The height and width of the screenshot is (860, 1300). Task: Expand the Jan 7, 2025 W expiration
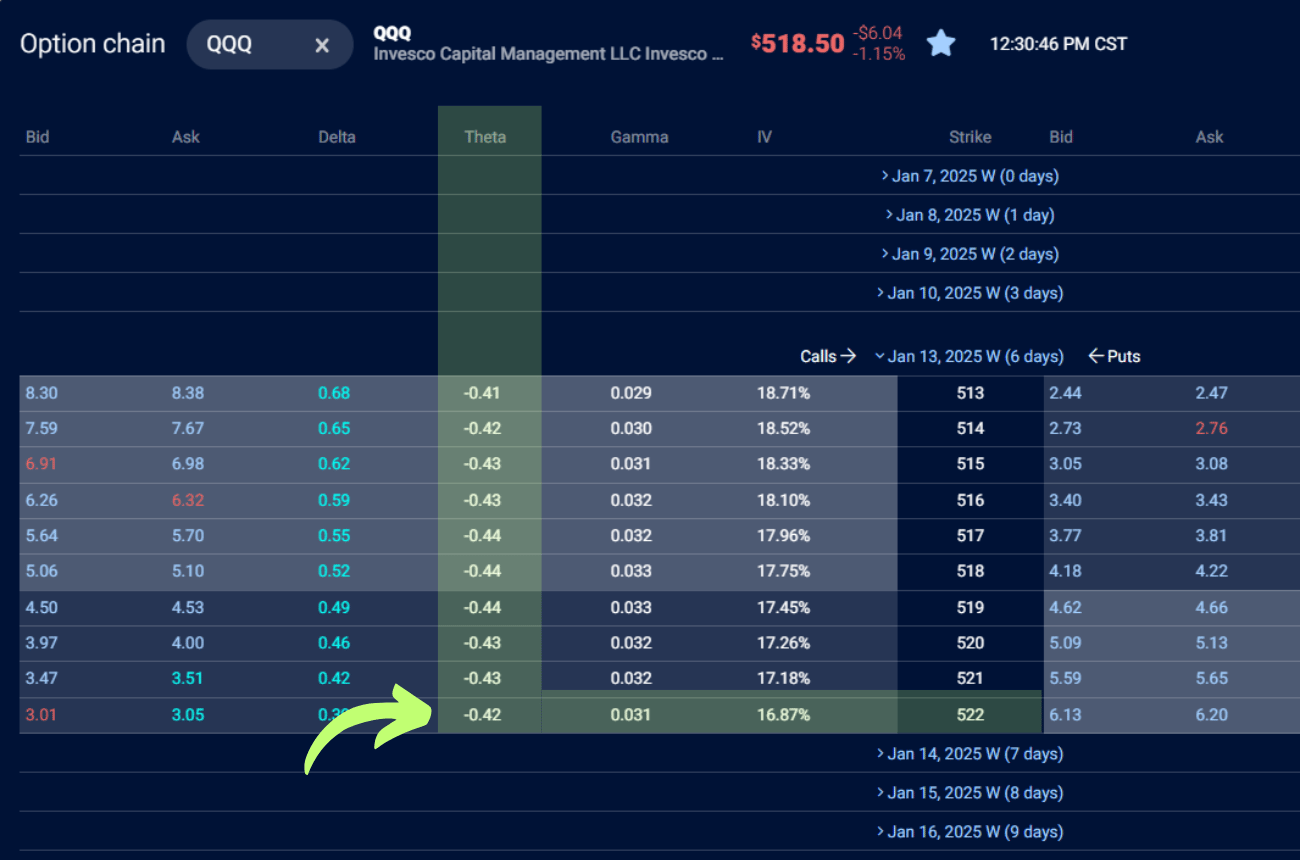click(970, 176)
